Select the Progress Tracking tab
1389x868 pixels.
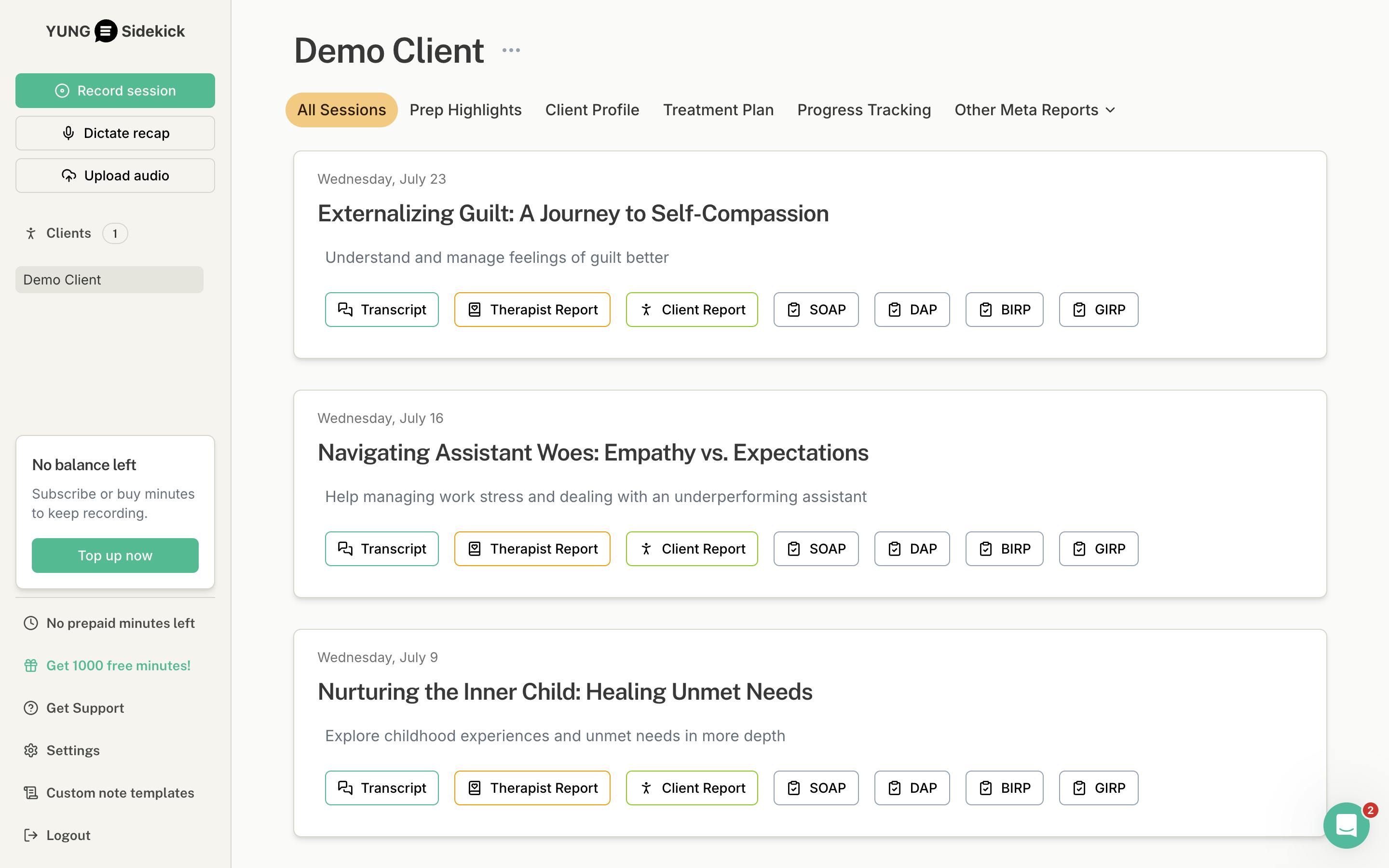tap(863, 109)
